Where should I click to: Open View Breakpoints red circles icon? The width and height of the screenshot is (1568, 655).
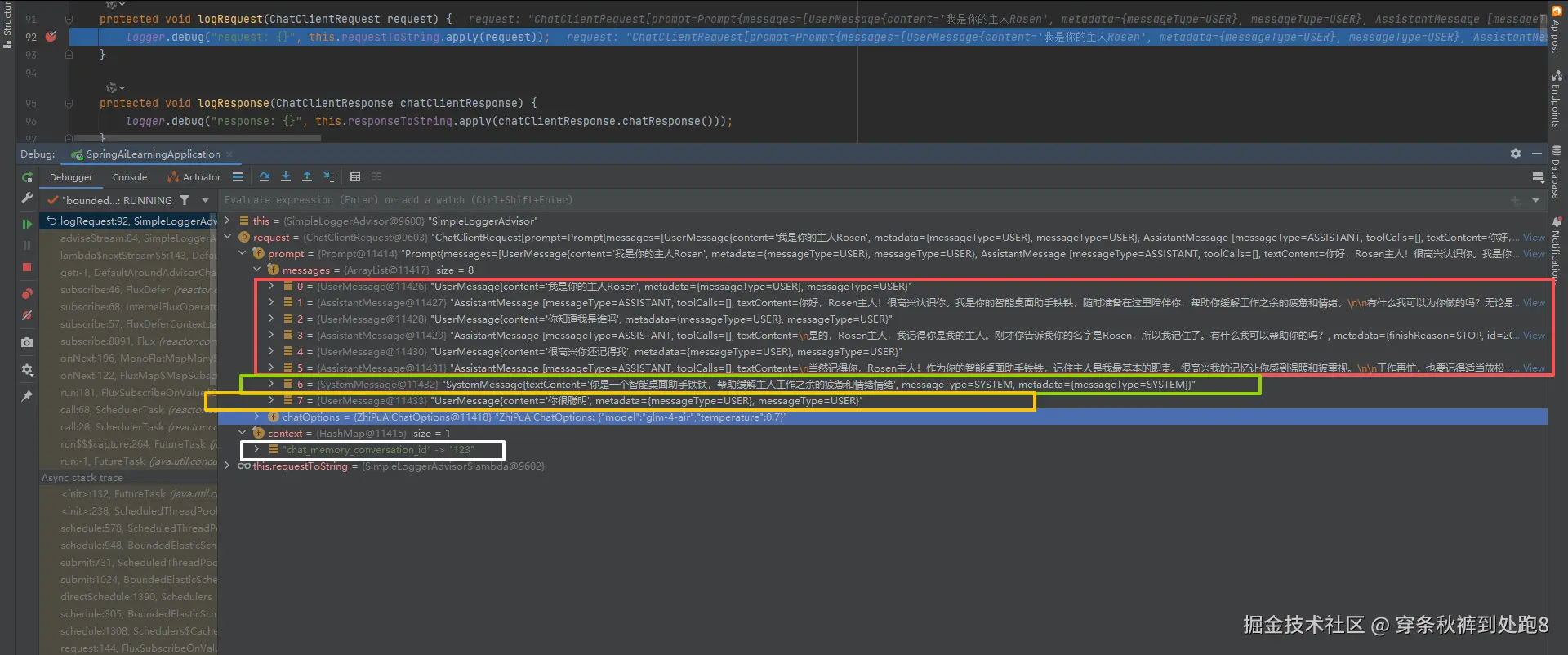coord(27,294)
